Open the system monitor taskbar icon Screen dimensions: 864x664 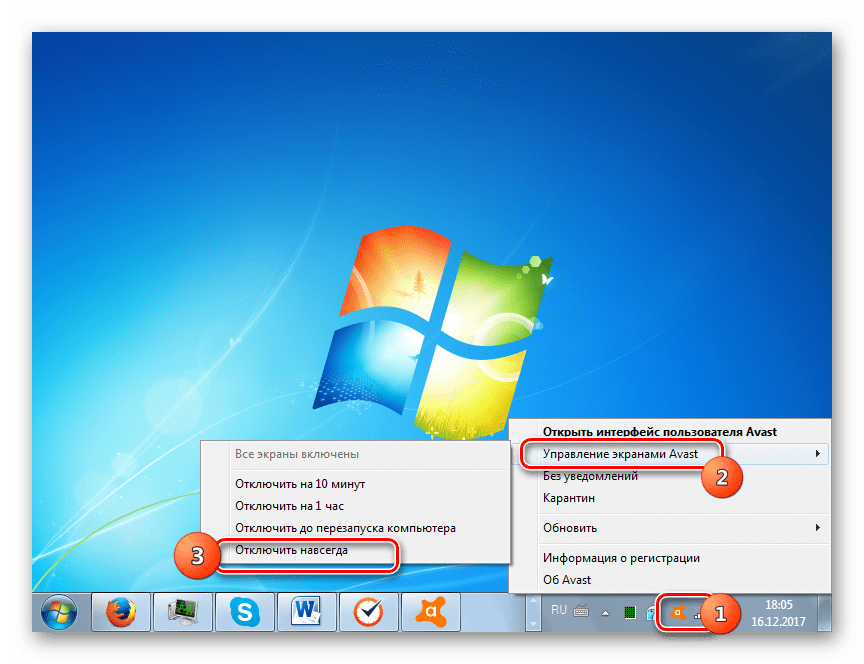(180, 611)
